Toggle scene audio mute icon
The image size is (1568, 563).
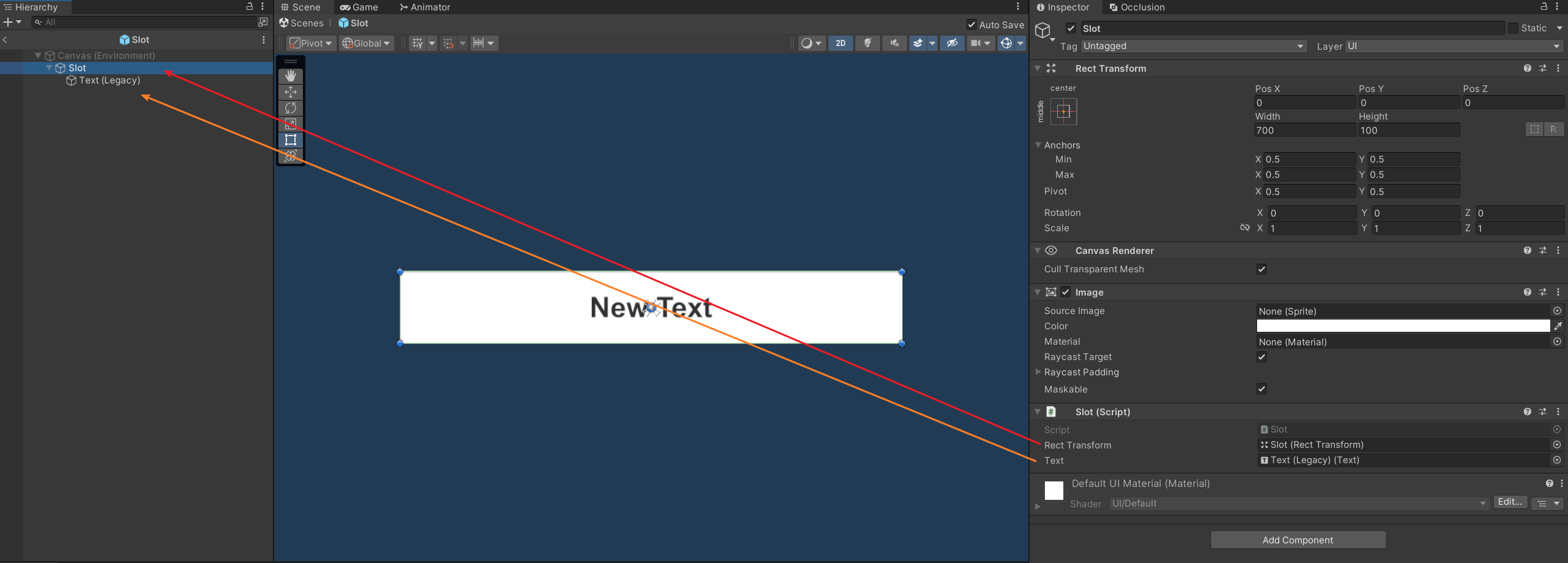point(895,43)
